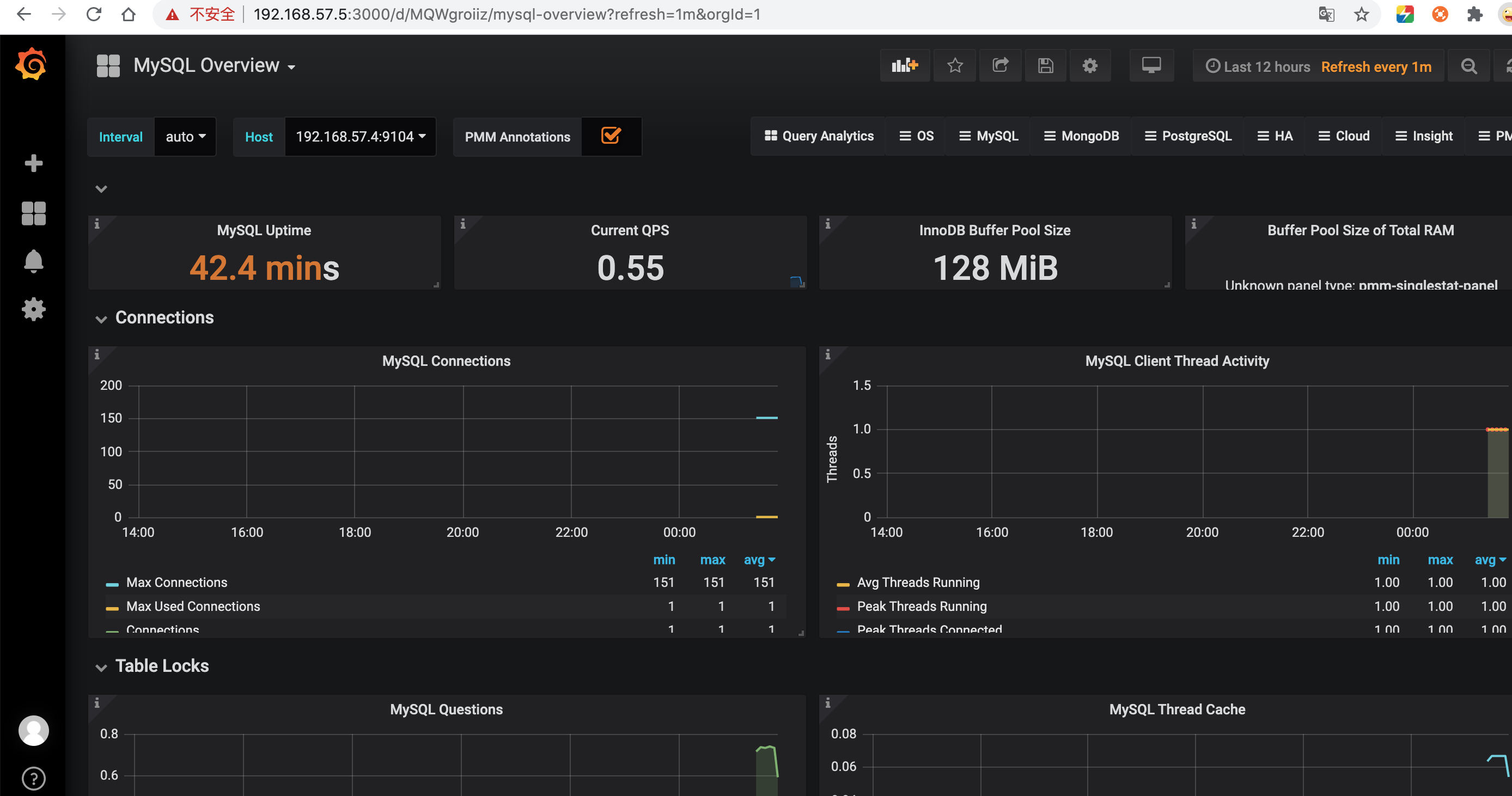
Task: Click the browser reload icon
Action: tap(94, 14)
